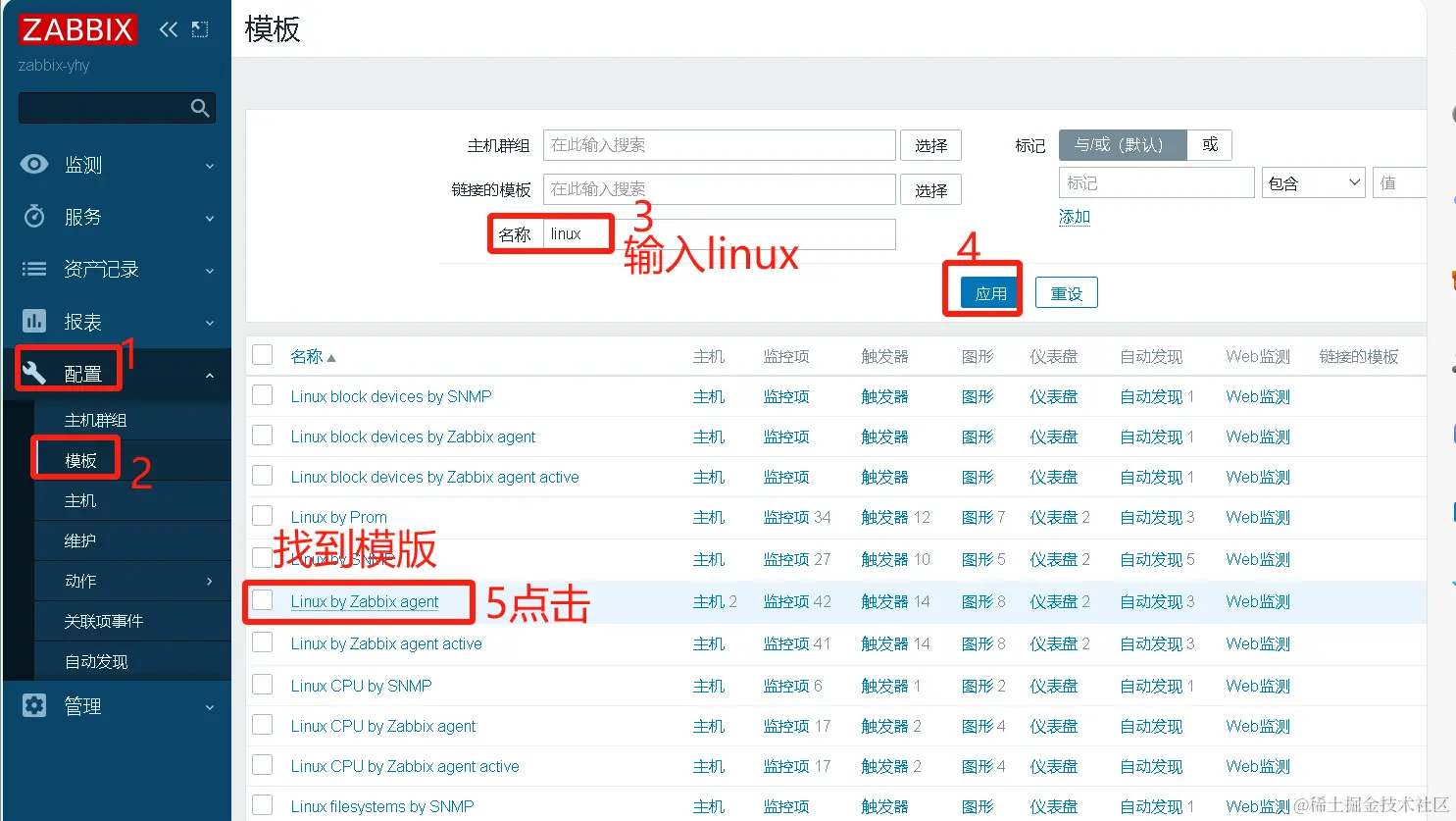Expand the 服务 menu chevron

(x=210, y=218)
